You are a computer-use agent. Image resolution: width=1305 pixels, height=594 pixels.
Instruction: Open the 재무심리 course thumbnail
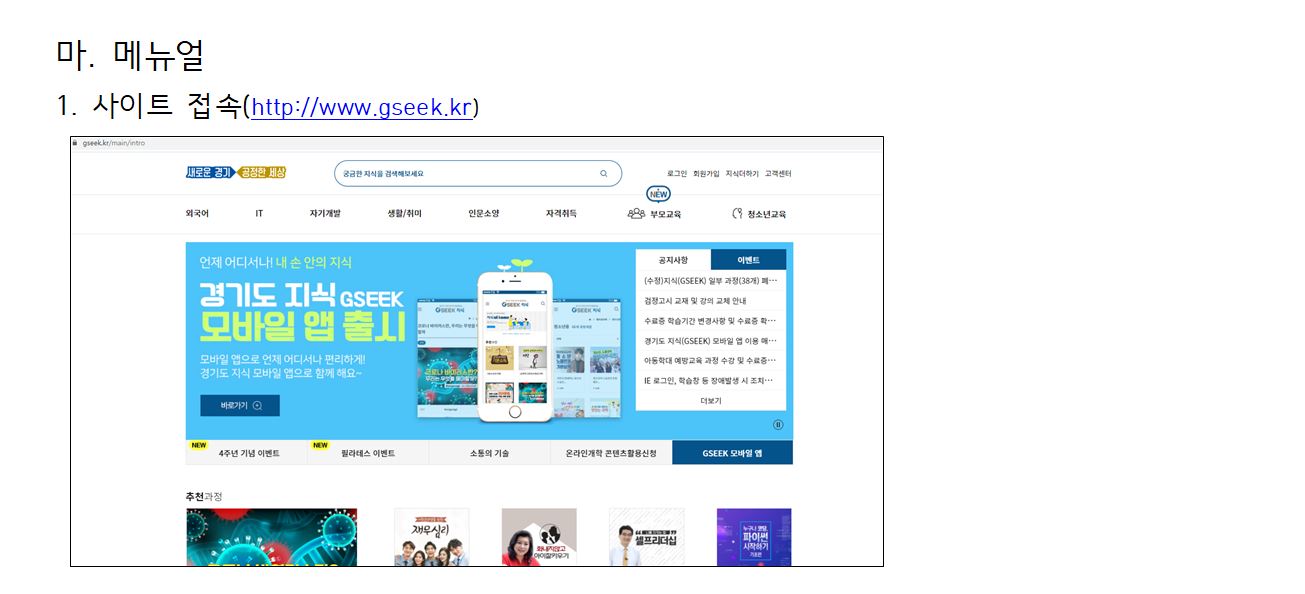(431, 537)
